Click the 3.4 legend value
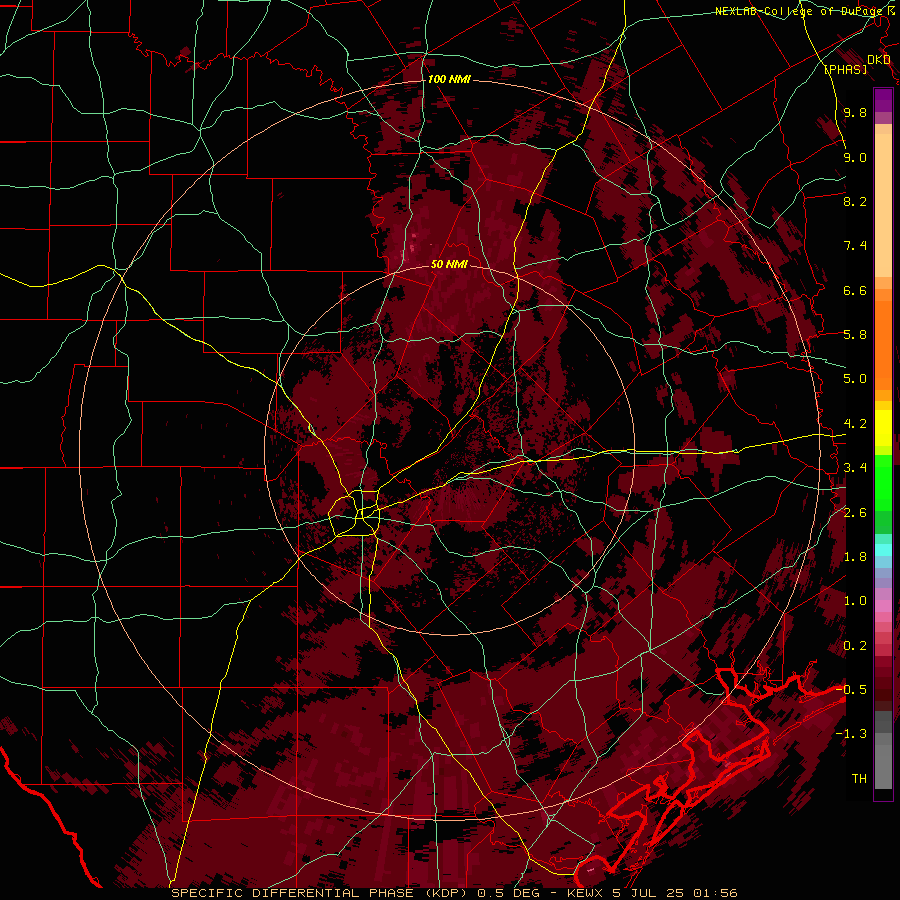Screen dimensions: 900x900 point(855,468)
